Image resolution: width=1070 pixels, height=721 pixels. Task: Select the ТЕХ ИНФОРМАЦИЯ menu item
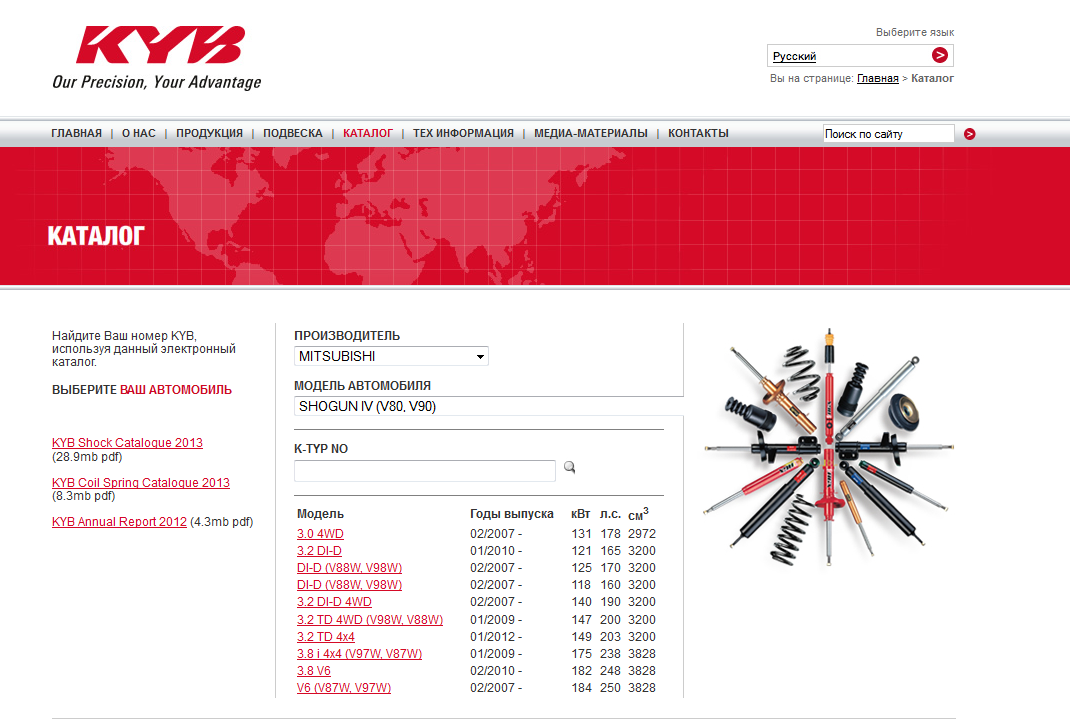click(463, 133)
